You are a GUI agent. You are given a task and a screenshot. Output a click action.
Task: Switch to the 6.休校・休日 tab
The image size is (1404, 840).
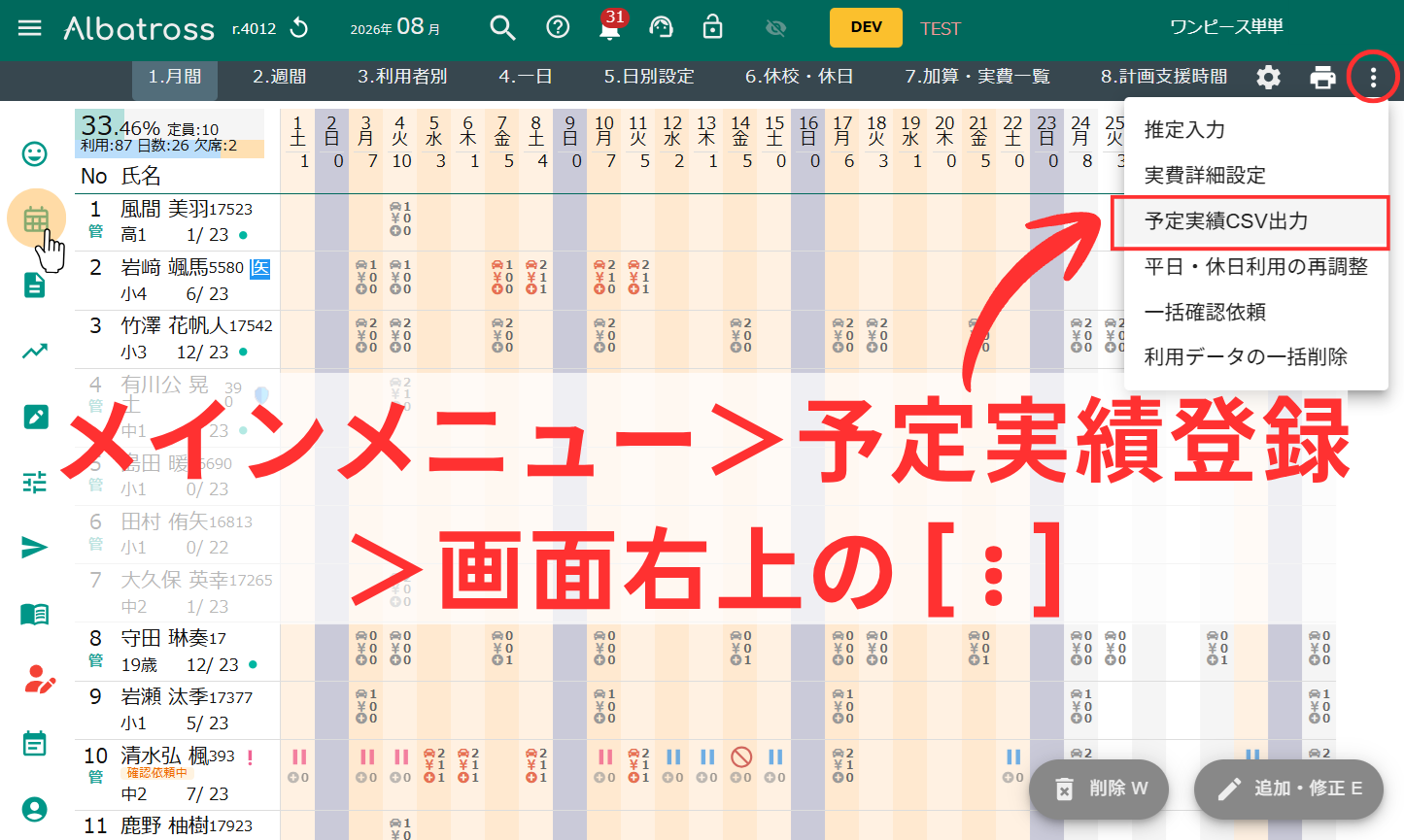pos(799,77)
